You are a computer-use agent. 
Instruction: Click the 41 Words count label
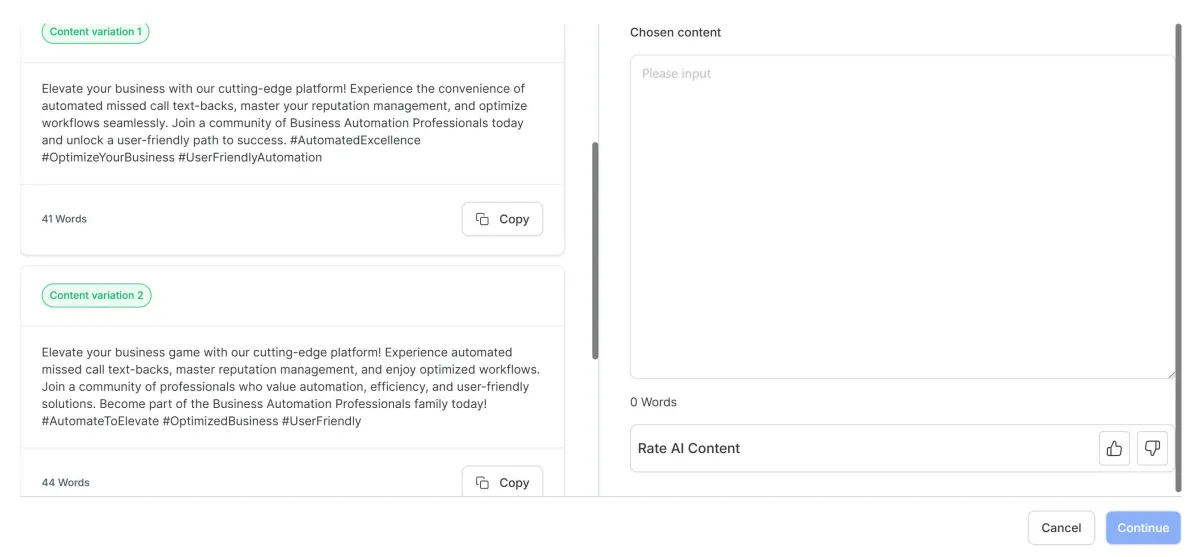point(64,219)
